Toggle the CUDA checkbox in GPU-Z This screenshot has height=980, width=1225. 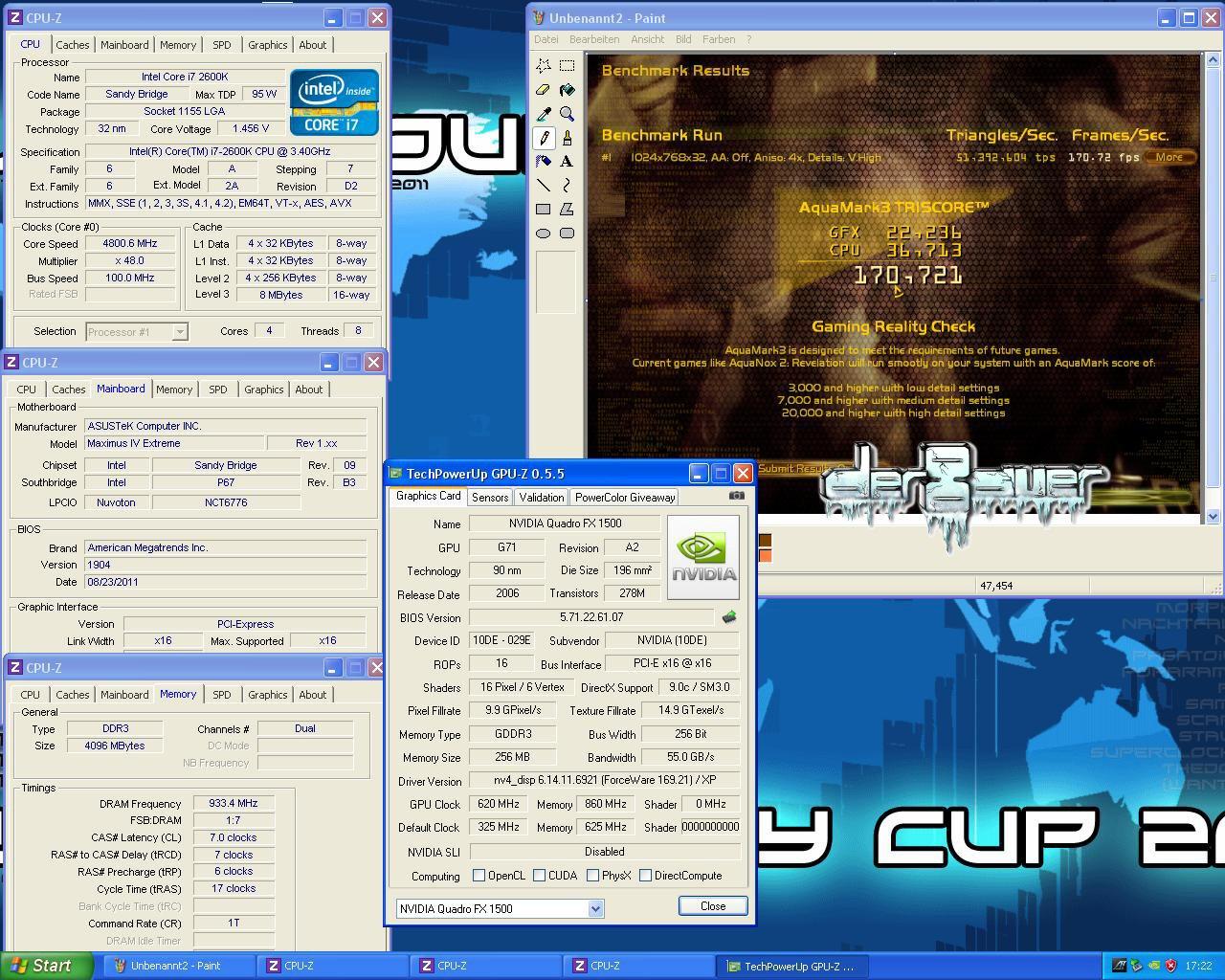click(x=540, y=876)
